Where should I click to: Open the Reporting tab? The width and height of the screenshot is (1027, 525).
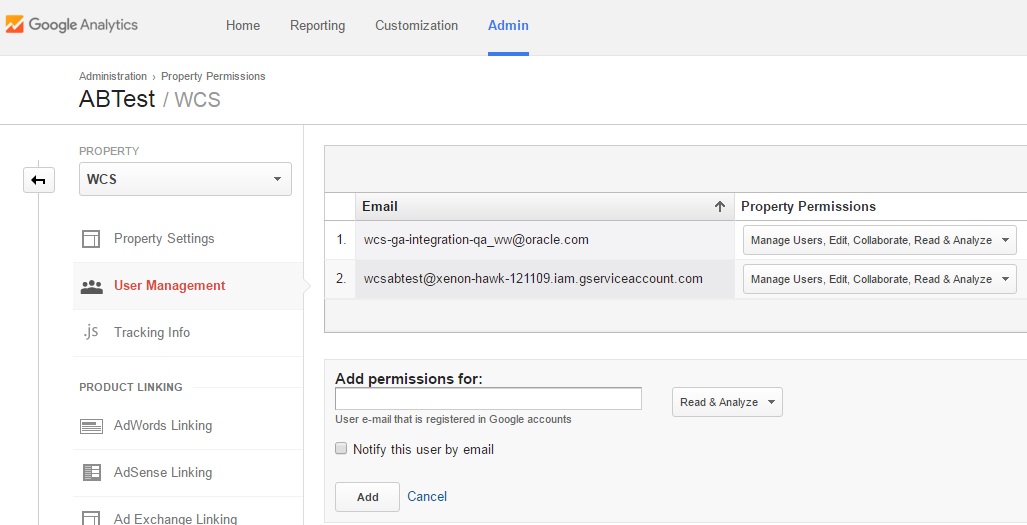point(318,26)
